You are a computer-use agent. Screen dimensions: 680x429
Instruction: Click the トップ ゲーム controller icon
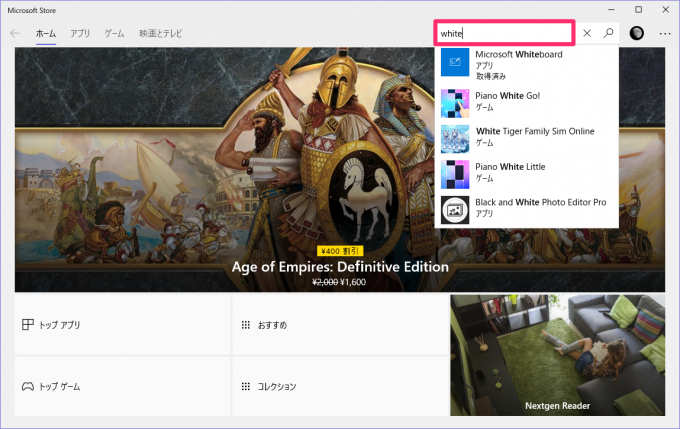(x=28, y=386)
